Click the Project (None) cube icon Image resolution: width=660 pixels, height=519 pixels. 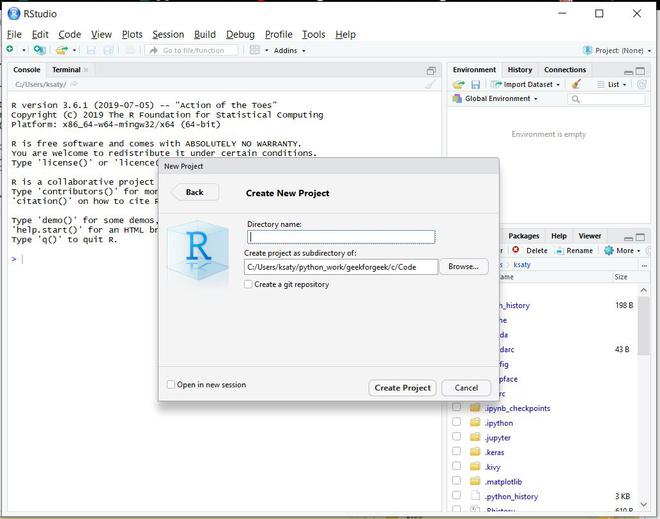point(587,51)
